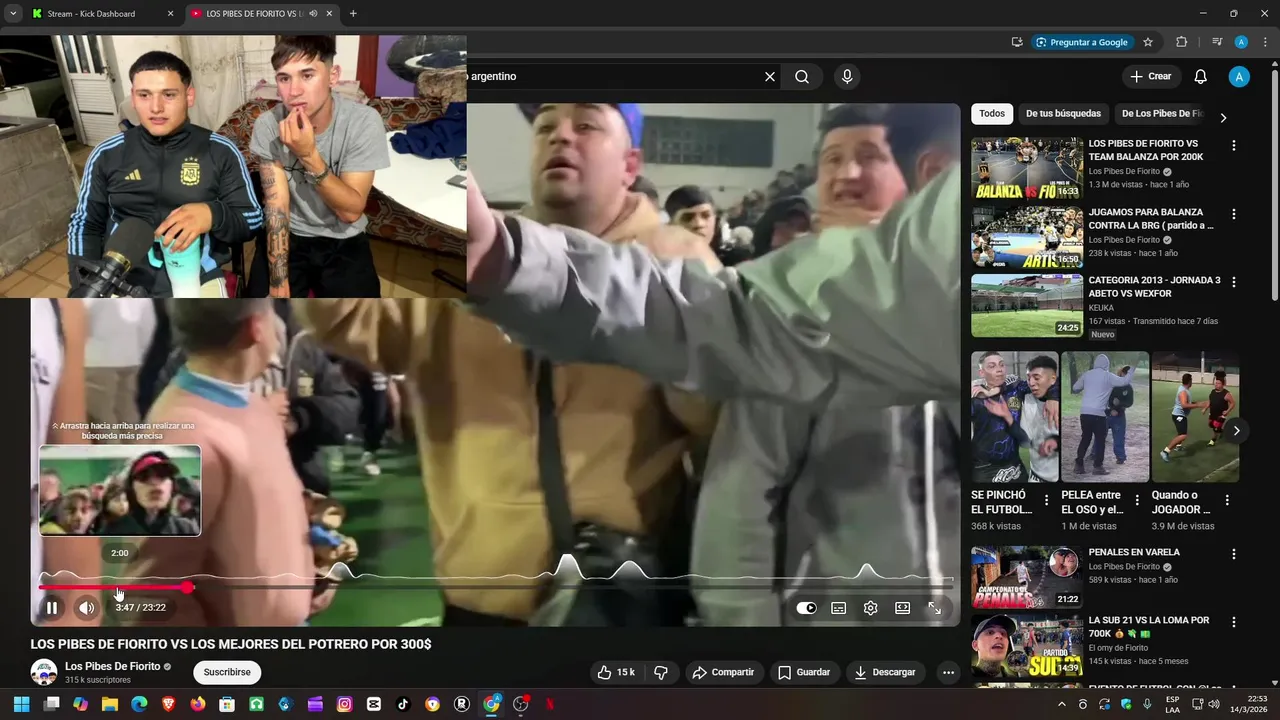Save the video with Guardar

804,672
